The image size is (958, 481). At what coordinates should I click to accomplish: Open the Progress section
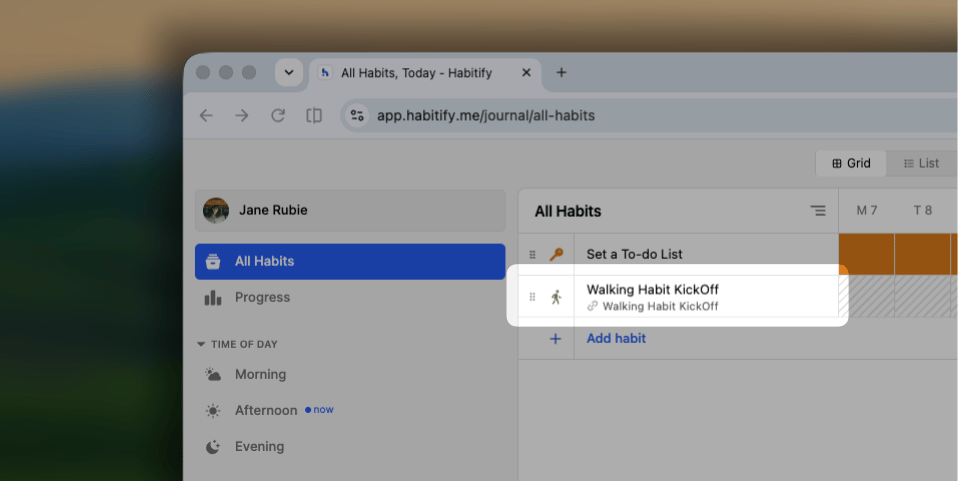pos(350,298)
